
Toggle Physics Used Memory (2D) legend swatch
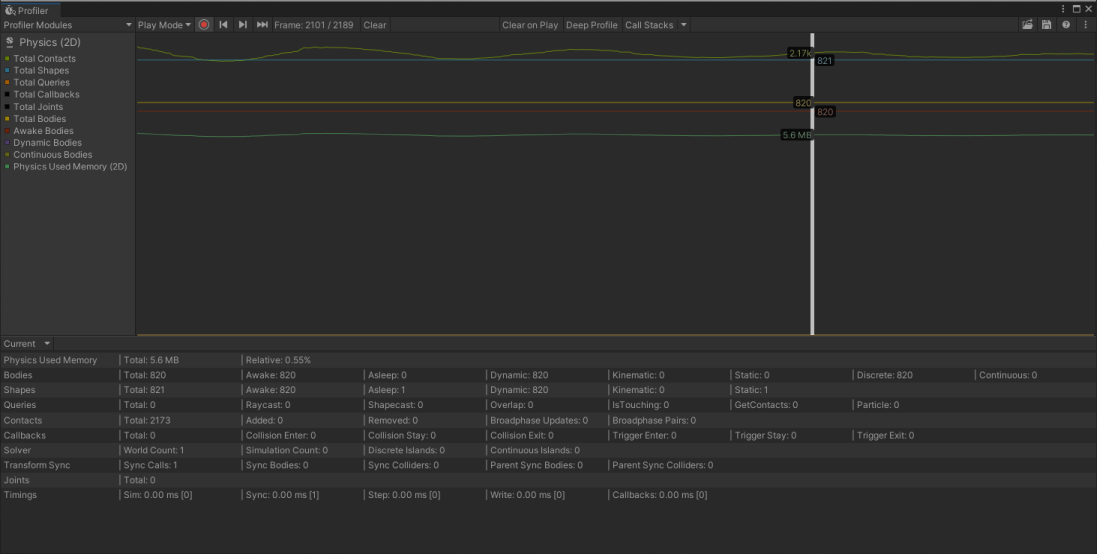tap(7, 167)
